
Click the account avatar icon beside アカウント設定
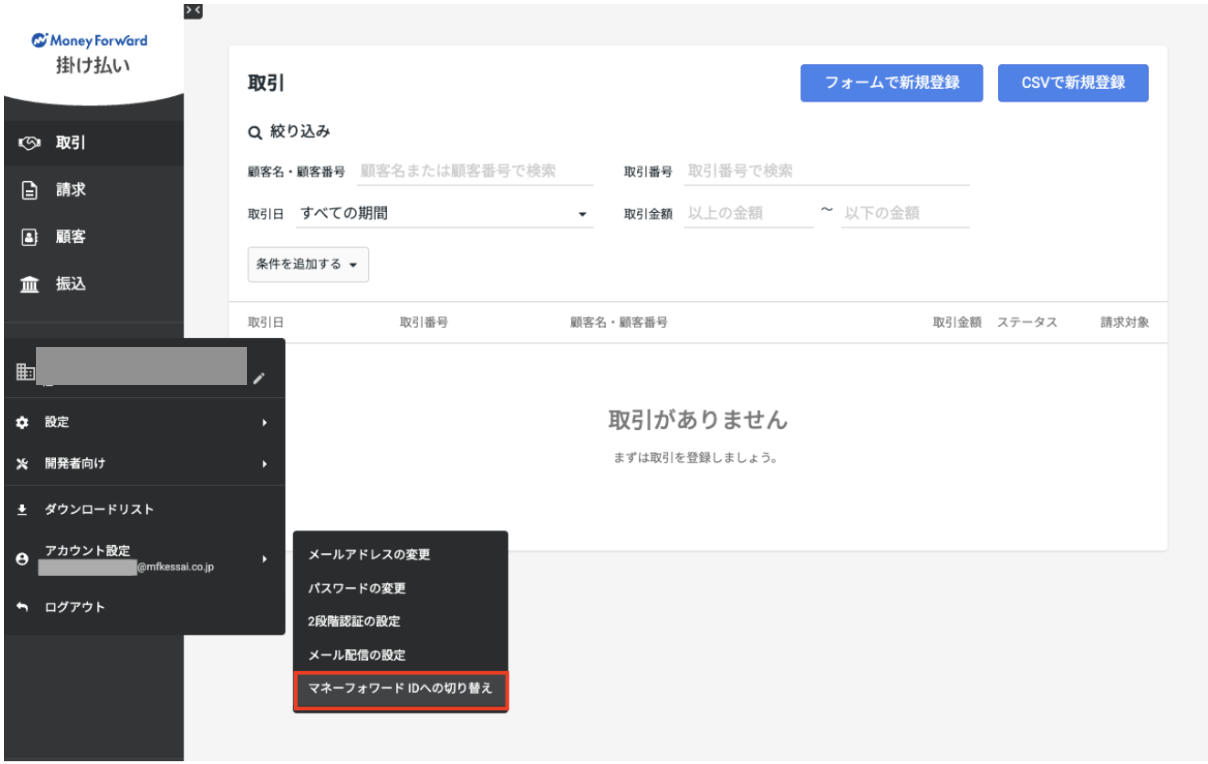coord(23,560)
